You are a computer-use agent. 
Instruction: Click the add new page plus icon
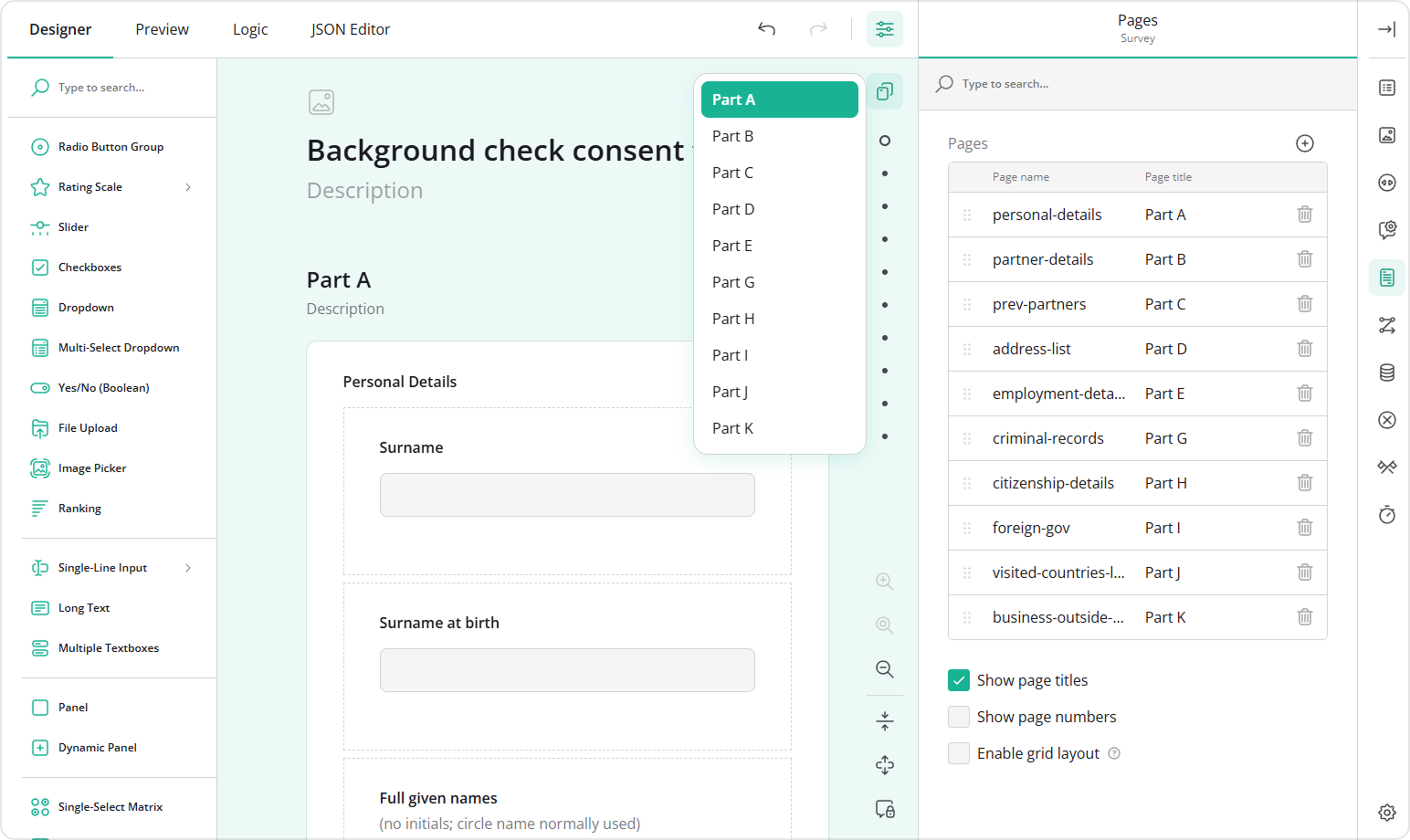click(1305, 143)
